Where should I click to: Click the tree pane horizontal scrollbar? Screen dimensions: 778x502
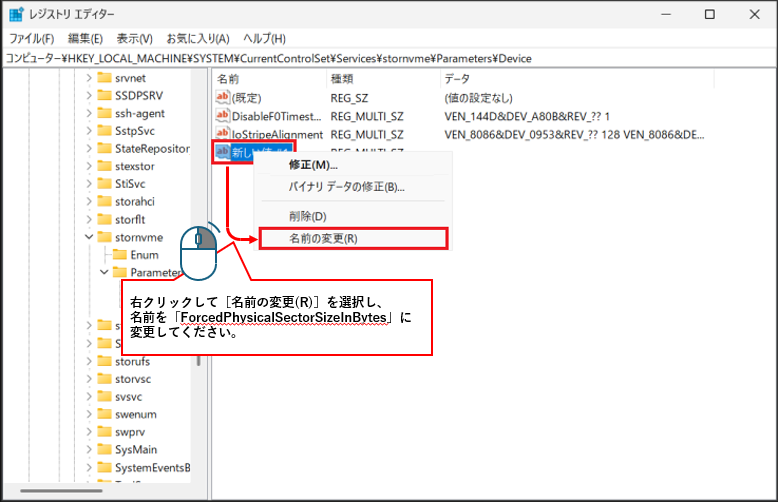pos(61,491)
